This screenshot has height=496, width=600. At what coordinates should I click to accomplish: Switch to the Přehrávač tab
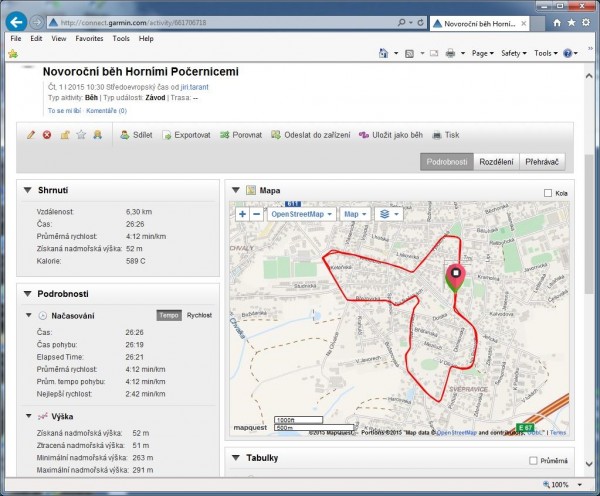click(x=542, y=162)
